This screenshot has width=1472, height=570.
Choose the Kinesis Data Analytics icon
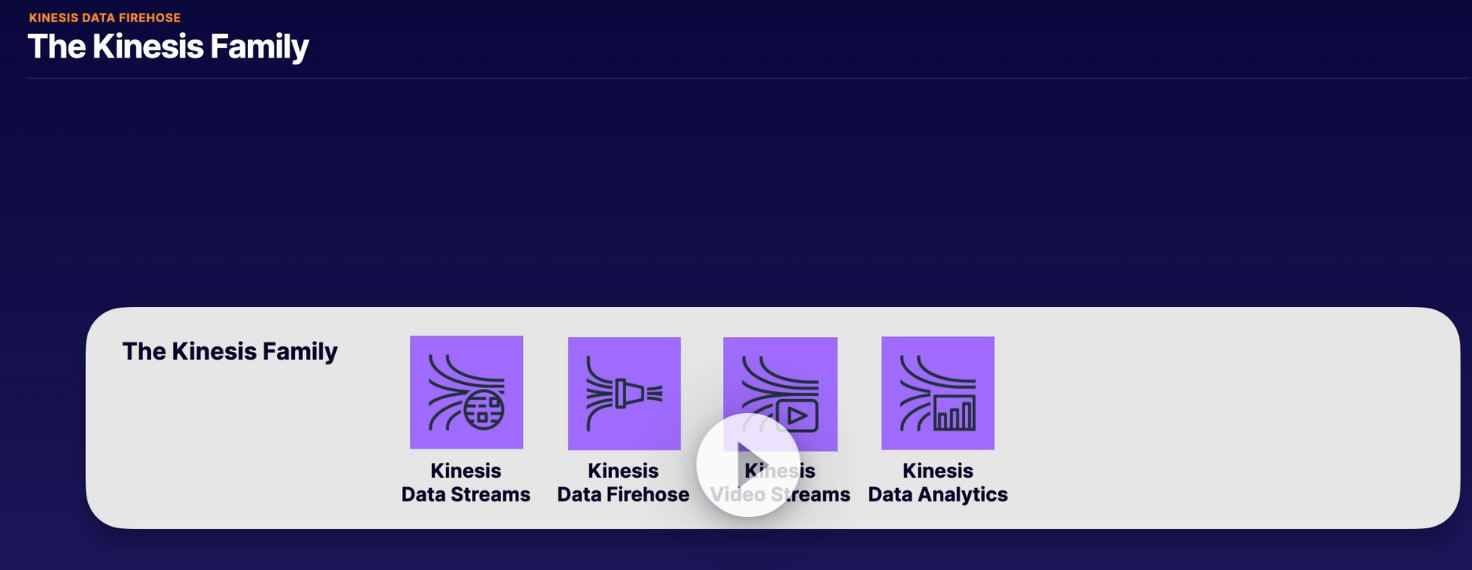pyautogui.click(x=937, y=393)
